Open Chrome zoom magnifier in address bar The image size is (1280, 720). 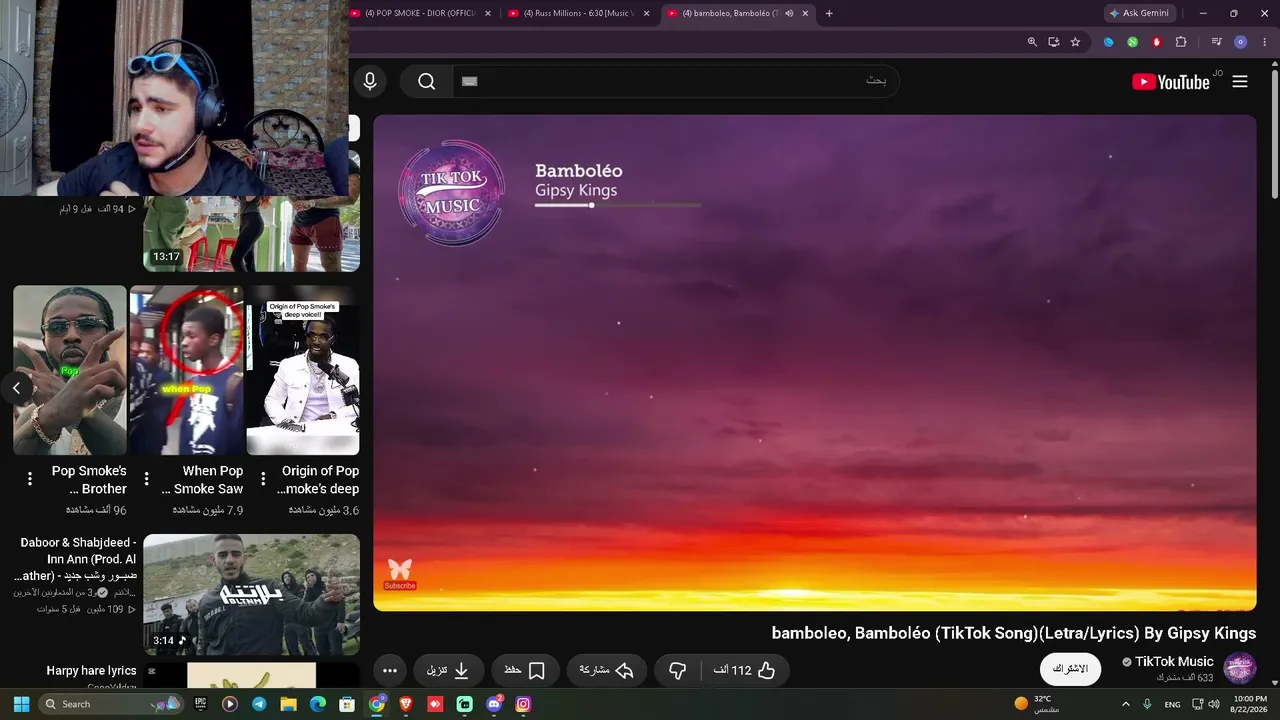click(1032, 42)
